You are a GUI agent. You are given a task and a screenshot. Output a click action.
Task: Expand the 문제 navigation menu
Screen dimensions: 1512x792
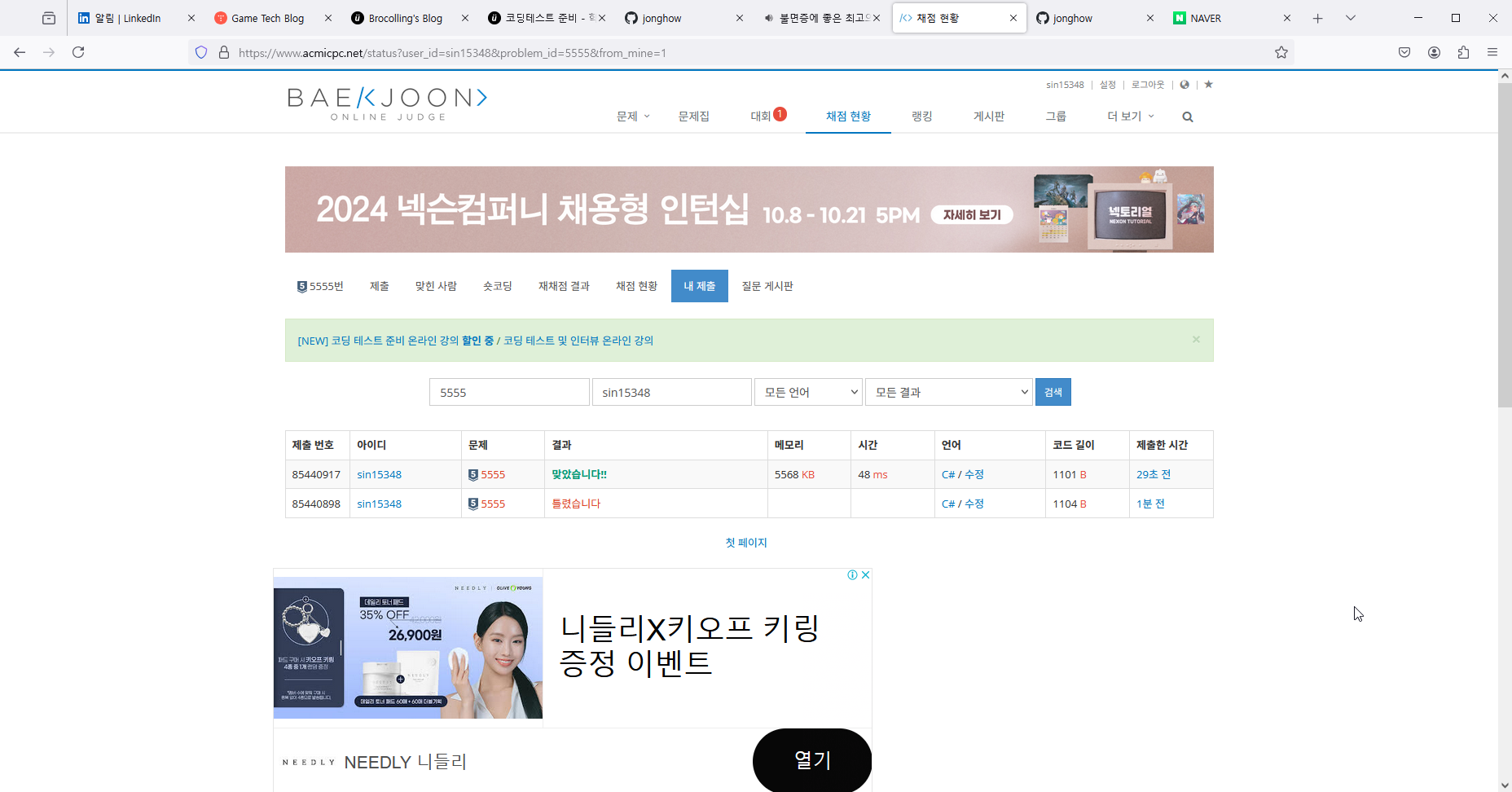[x=632, y=117]
